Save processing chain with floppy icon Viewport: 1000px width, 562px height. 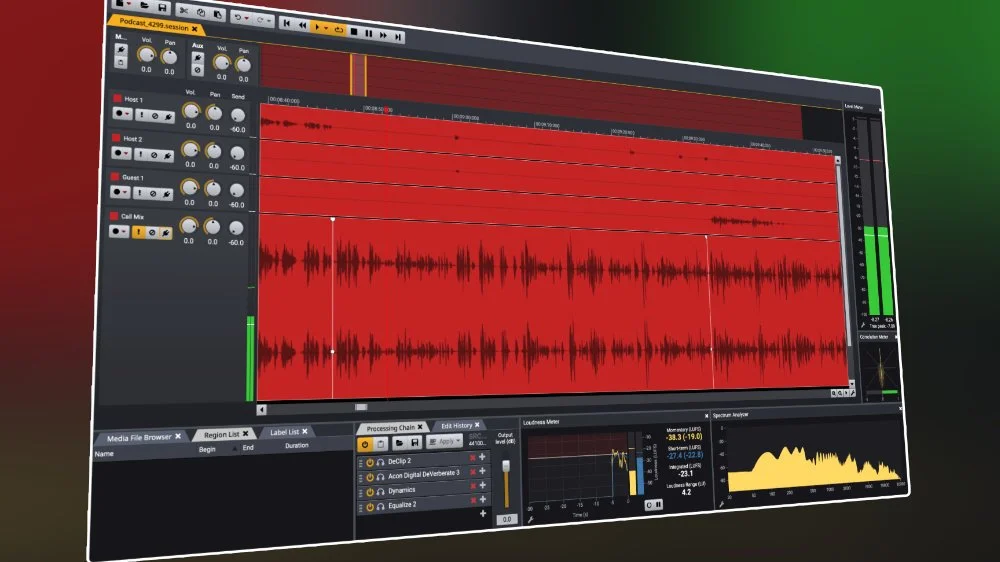click(415, 442)
